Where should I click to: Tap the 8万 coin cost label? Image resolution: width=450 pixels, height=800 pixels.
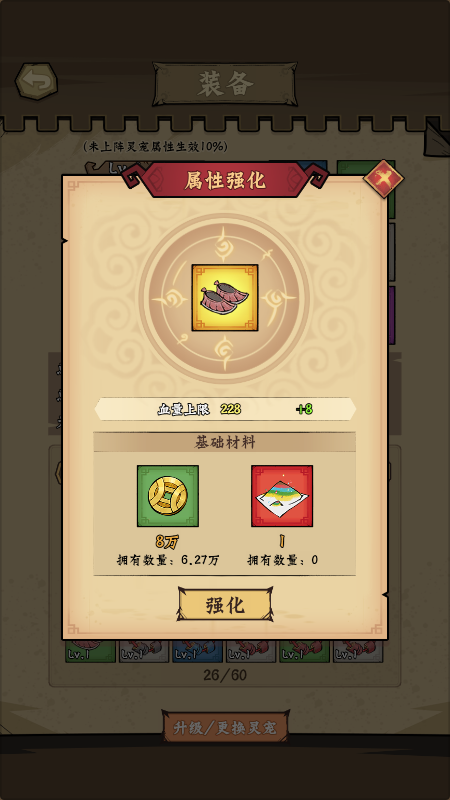click(167, 541)
